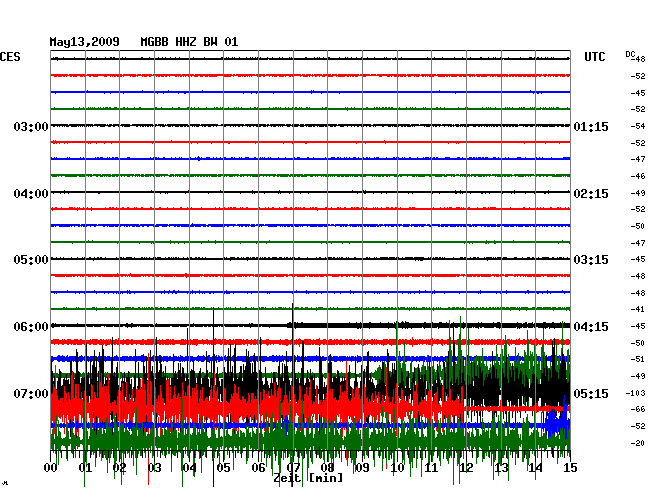The height and width of the screenshot is (494, 650).
Task: Select the 03:00 CES time label
Action: tap(31, 126)
